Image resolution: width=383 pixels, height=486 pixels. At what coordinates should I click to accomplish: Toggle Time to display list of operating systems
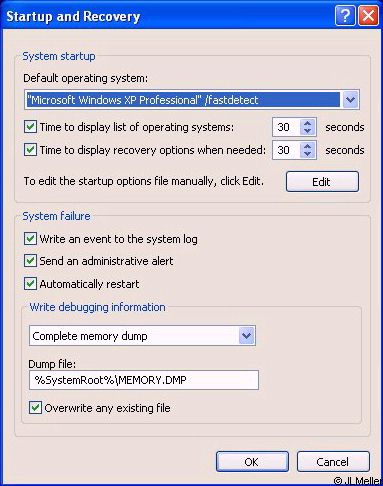(30, 127)
